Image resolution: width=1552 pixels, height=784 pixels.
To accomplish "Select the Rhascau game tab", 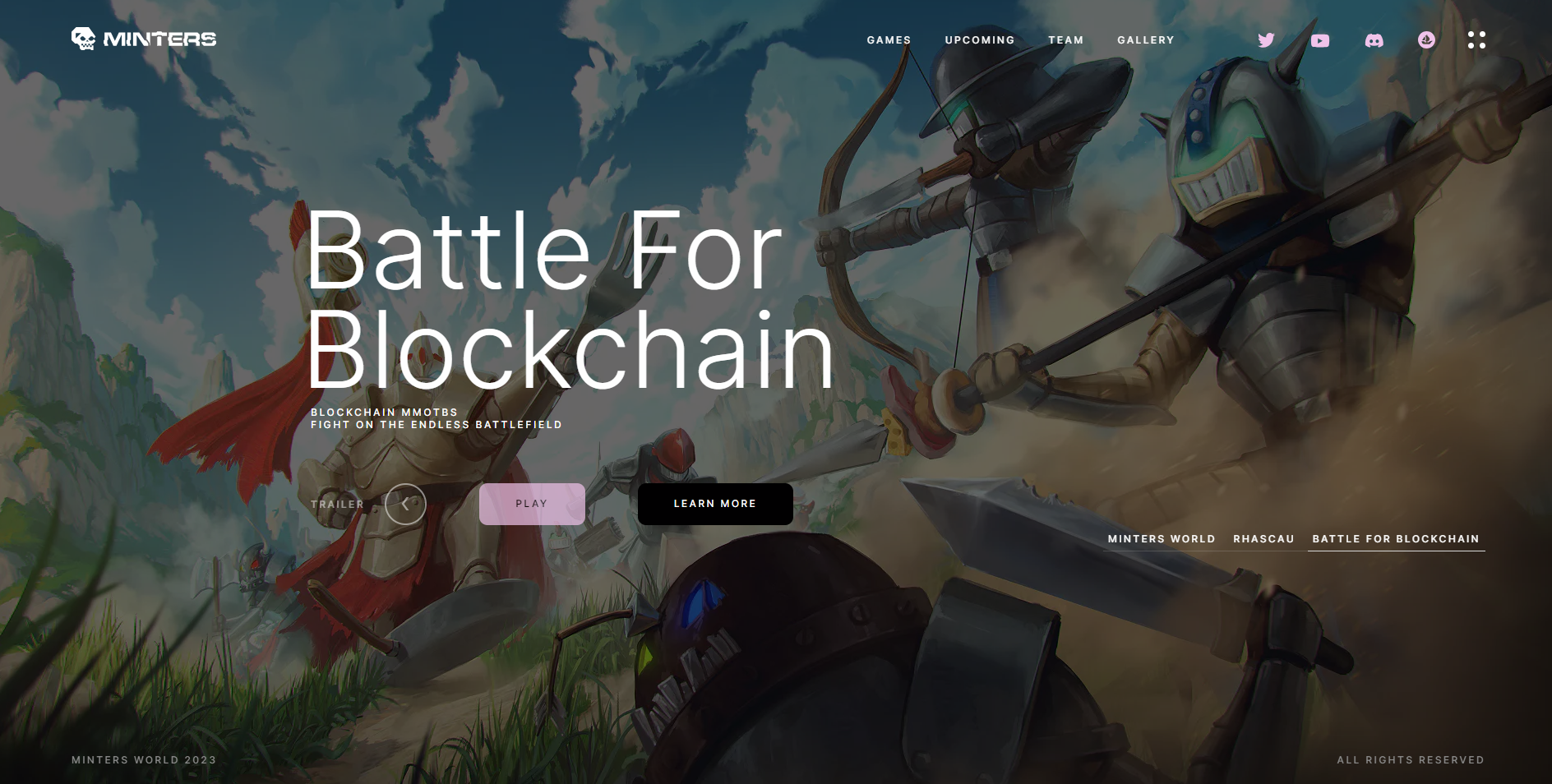I will [1263, 539].
